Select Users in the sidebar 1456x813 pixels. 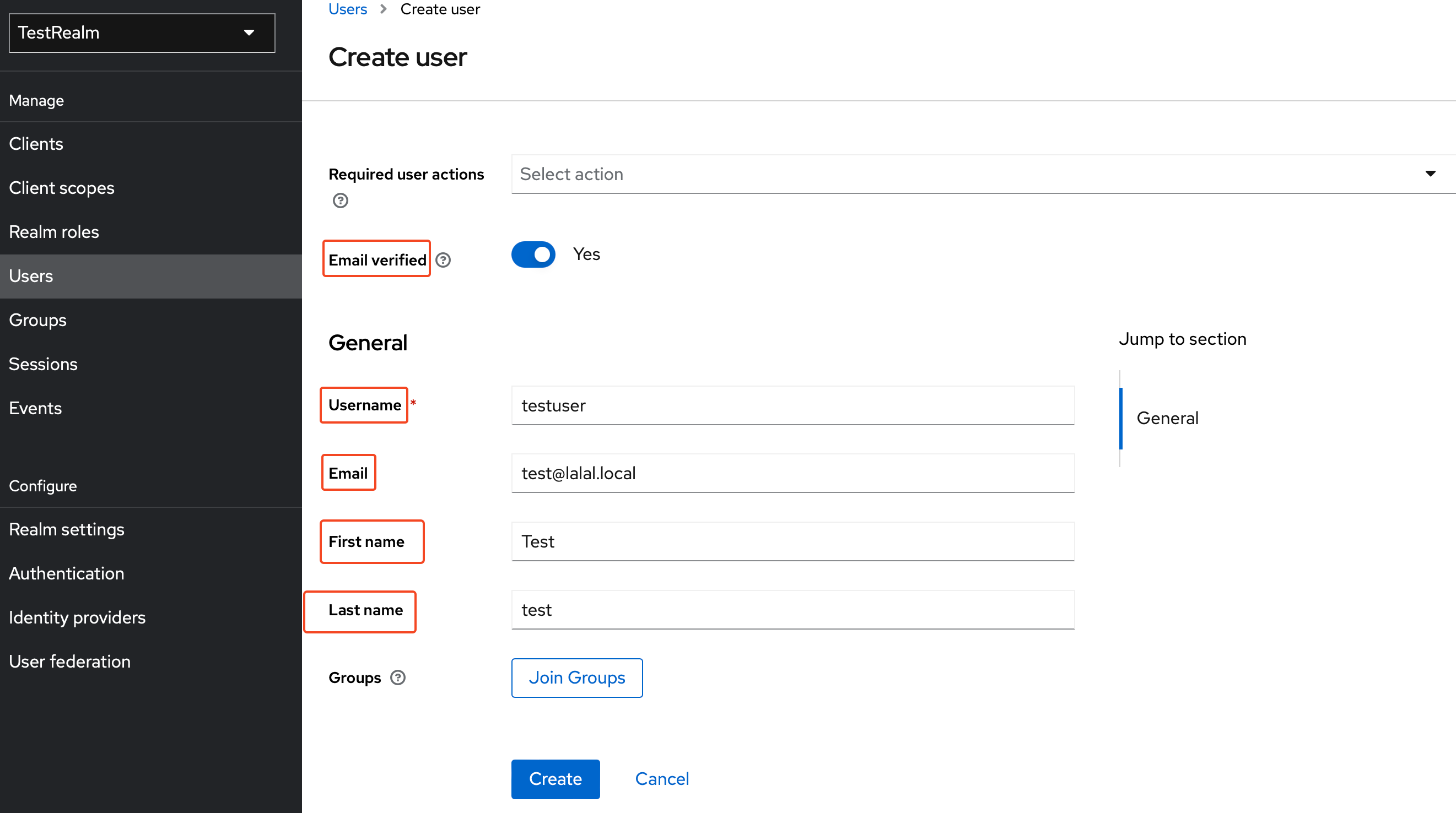click(151, 276)
